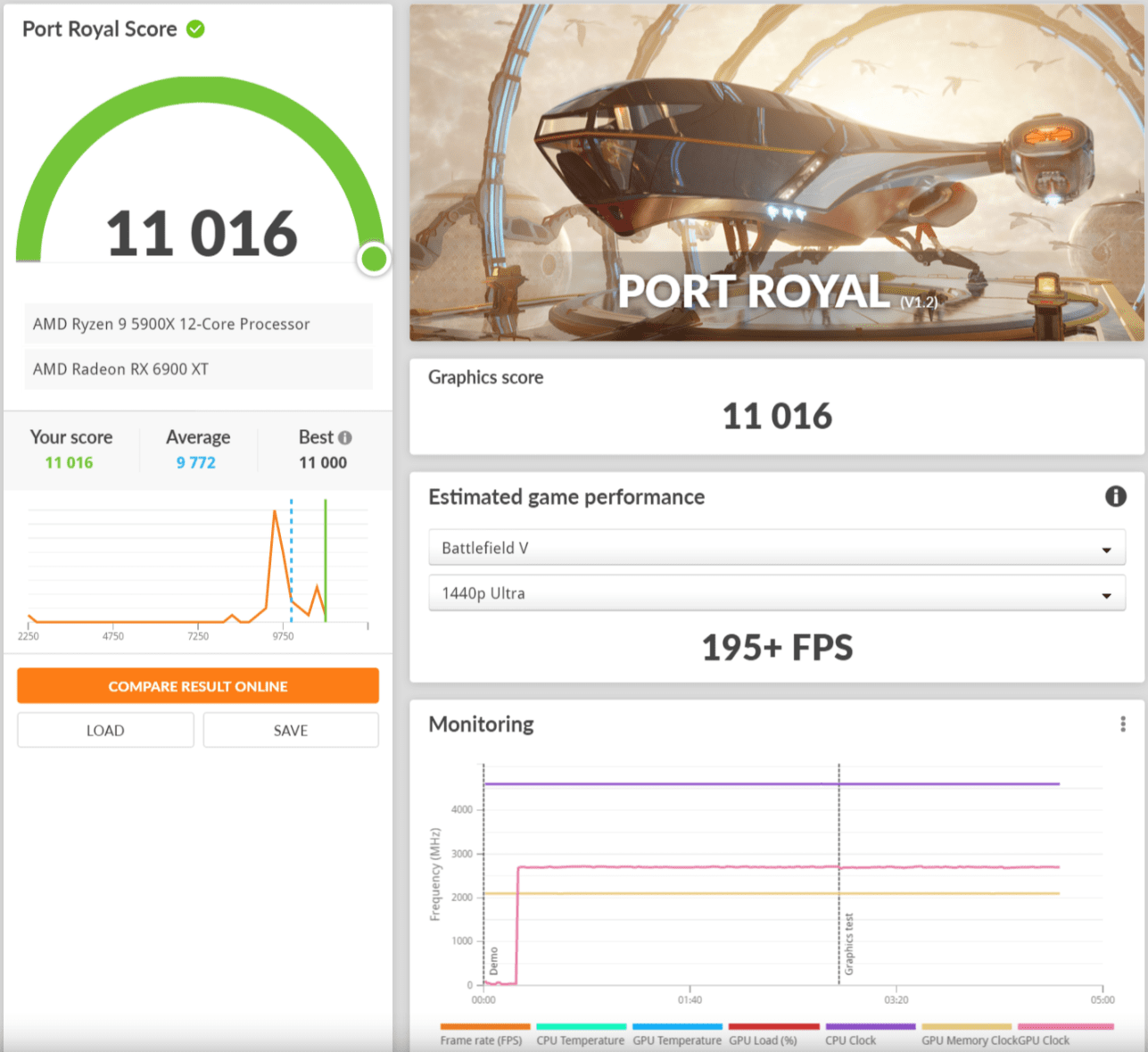The image size is (1148, 1052).
Task: Click the Monitoring panel heading
Action: (x=482, y=724)
